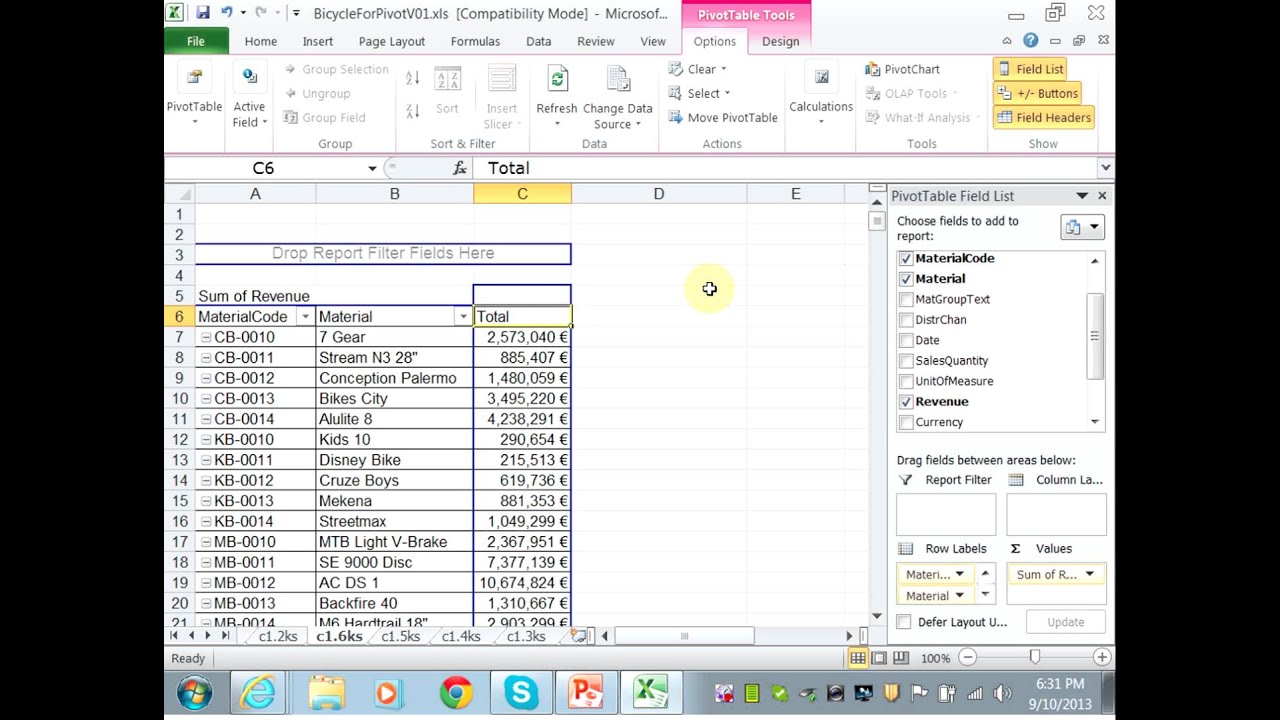Check the DistrChan field
Viewport: 1280px width, 720px height.
click(906, 320)
